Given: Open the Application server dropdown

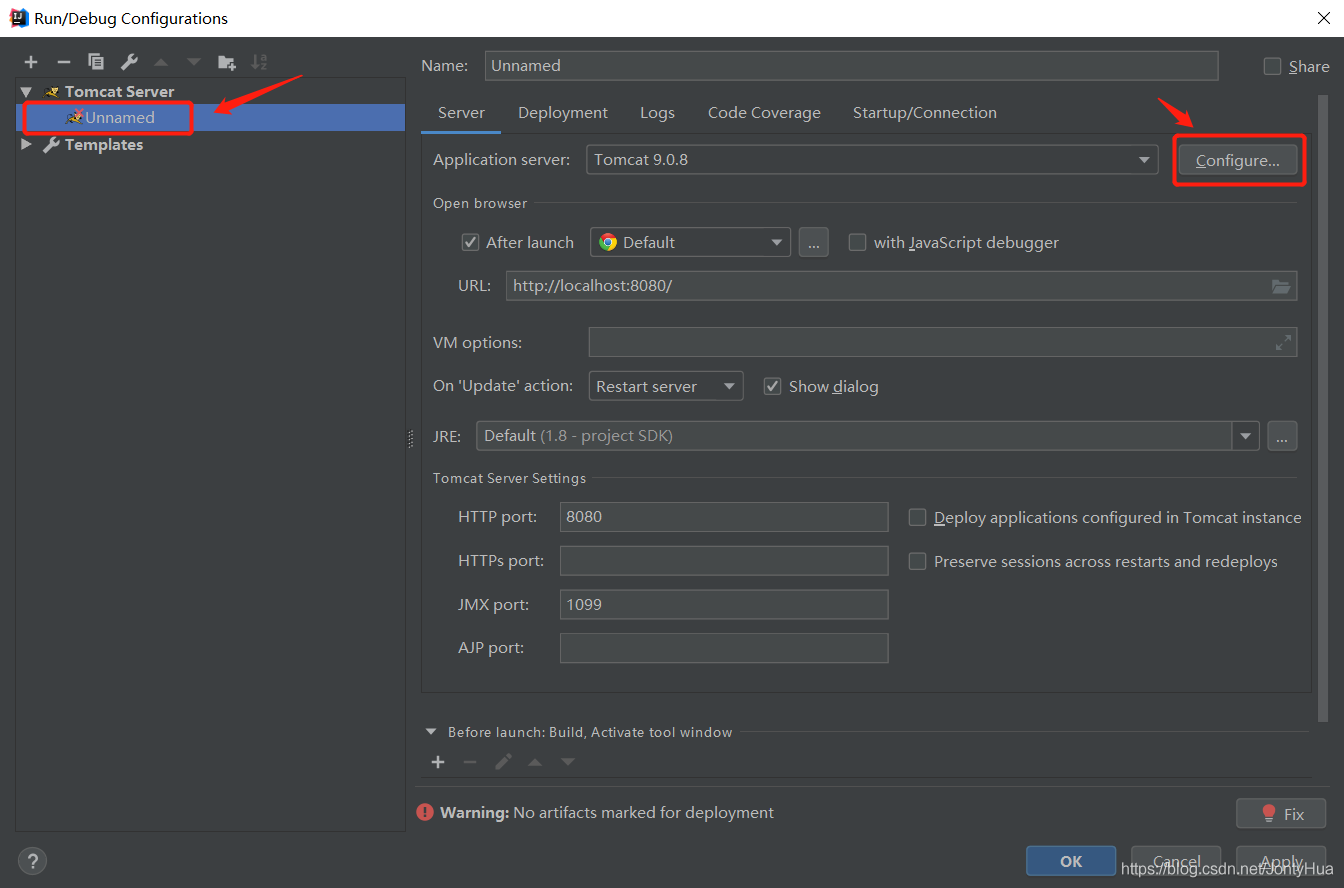Looking at the screenshot, I should 1143,159.
